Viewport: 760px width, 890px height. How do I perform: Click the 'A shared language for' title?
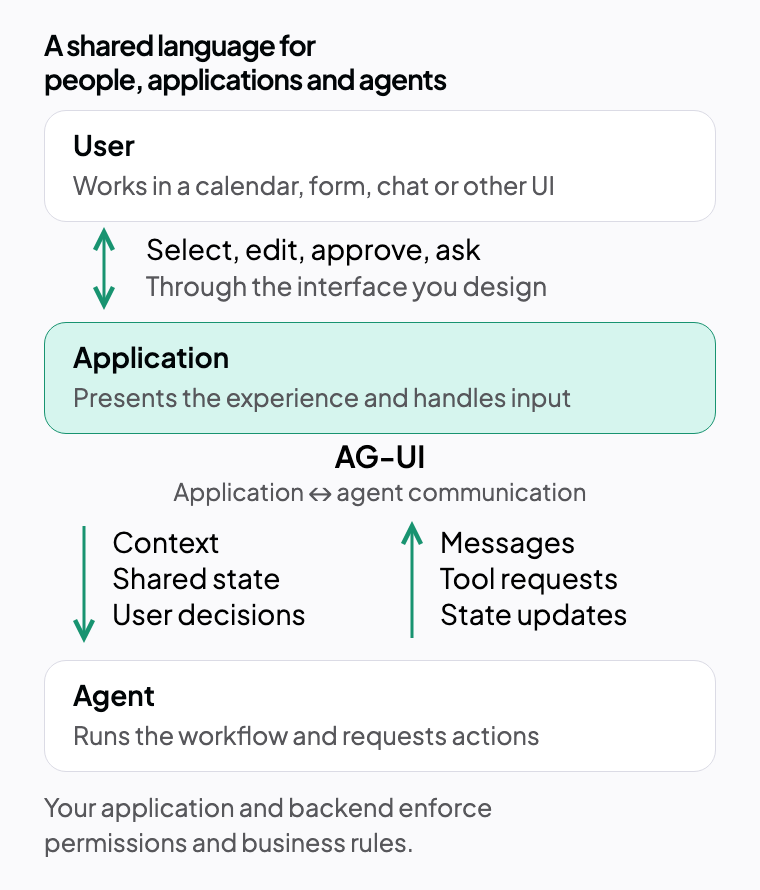click(180, 47)
